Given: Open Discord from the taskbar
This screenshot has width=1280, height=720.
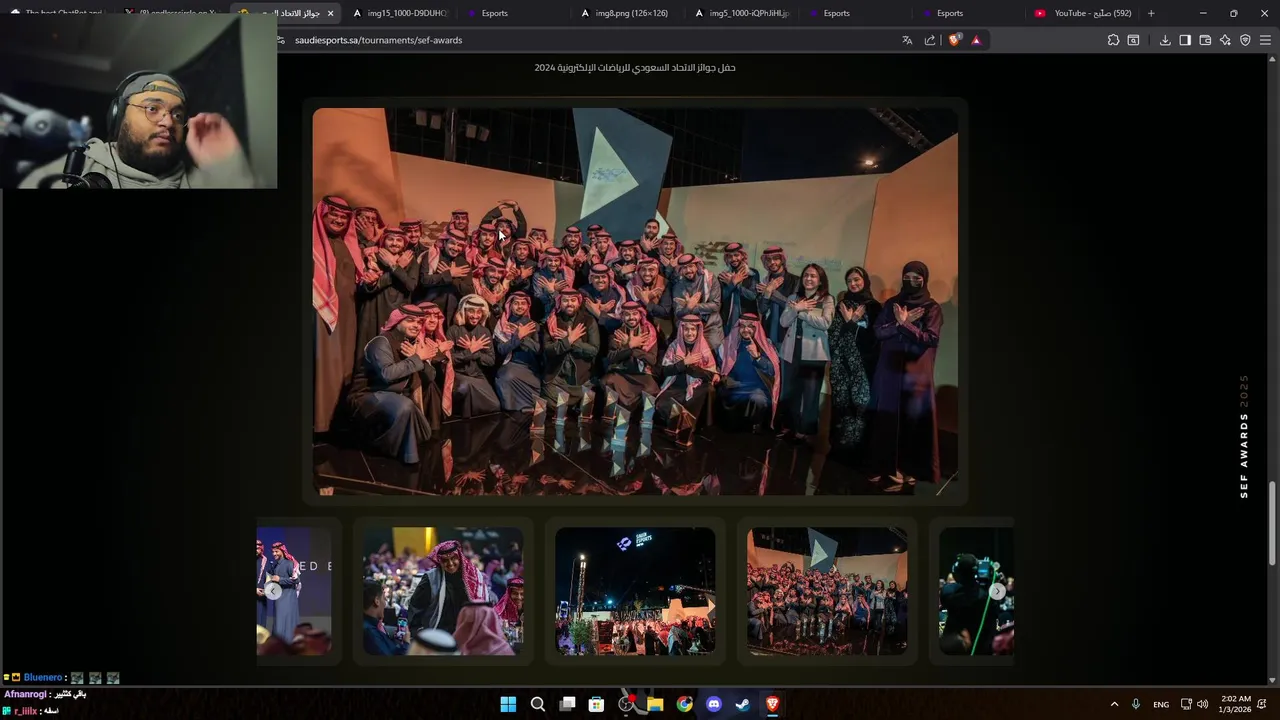Looking at the screenshot, I should (x=714, y=704).
